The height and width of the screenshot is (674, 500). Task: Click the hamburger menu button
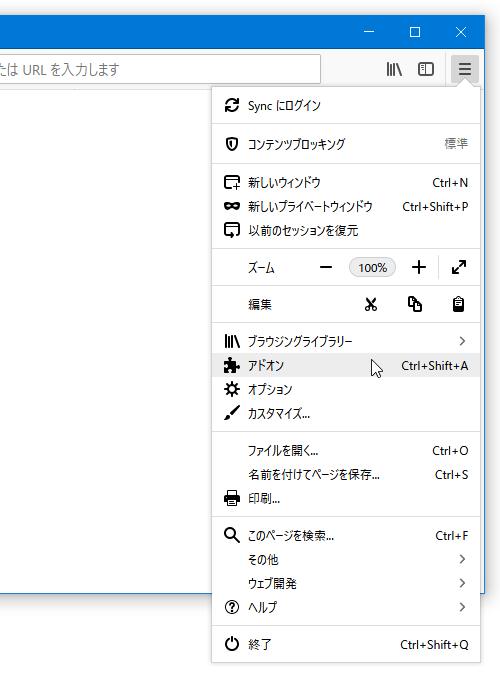click(464, 69)
